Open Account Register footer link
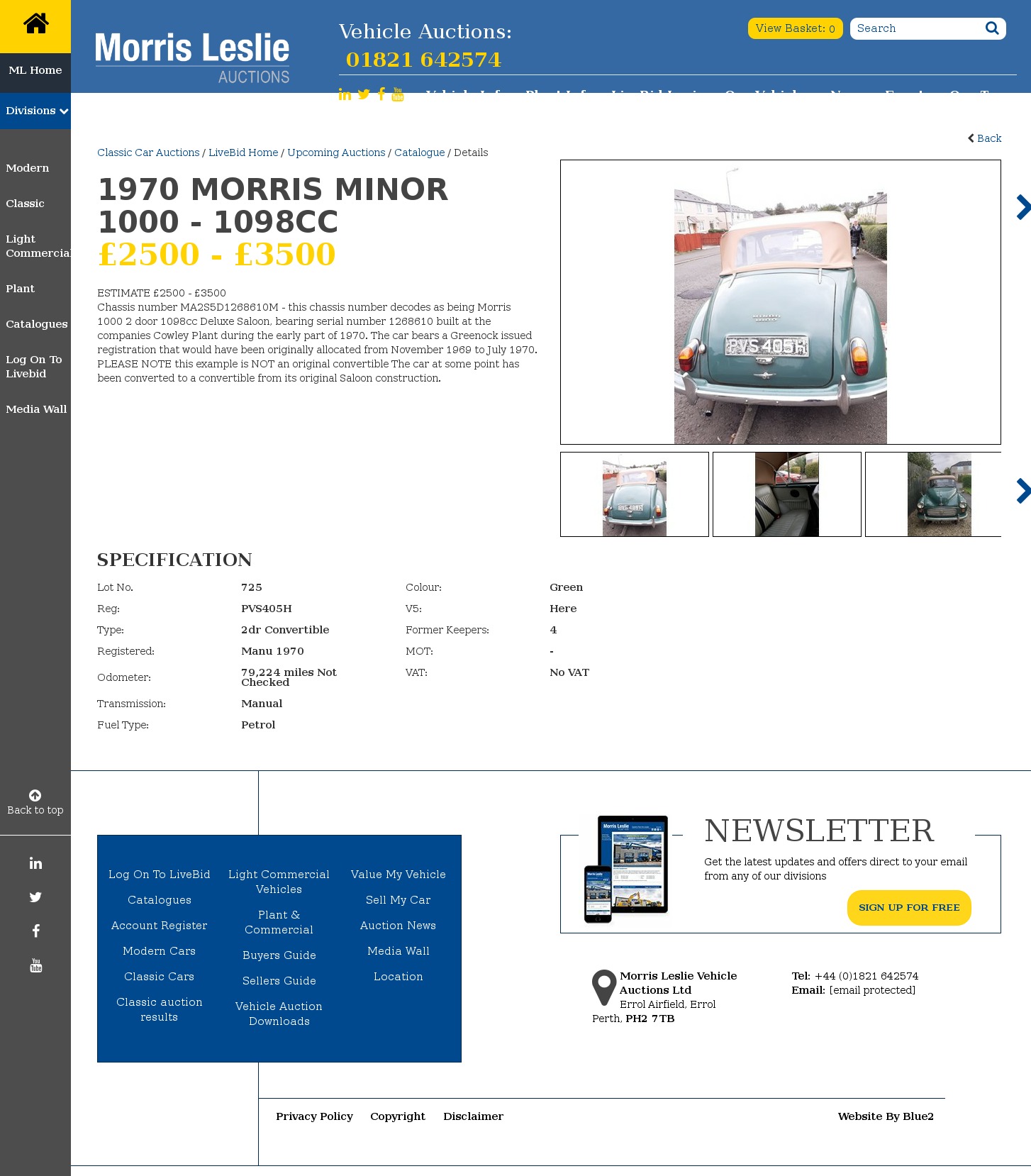Image resolution: width=1031 pixels, height=1176 pixels. [160, 926]
